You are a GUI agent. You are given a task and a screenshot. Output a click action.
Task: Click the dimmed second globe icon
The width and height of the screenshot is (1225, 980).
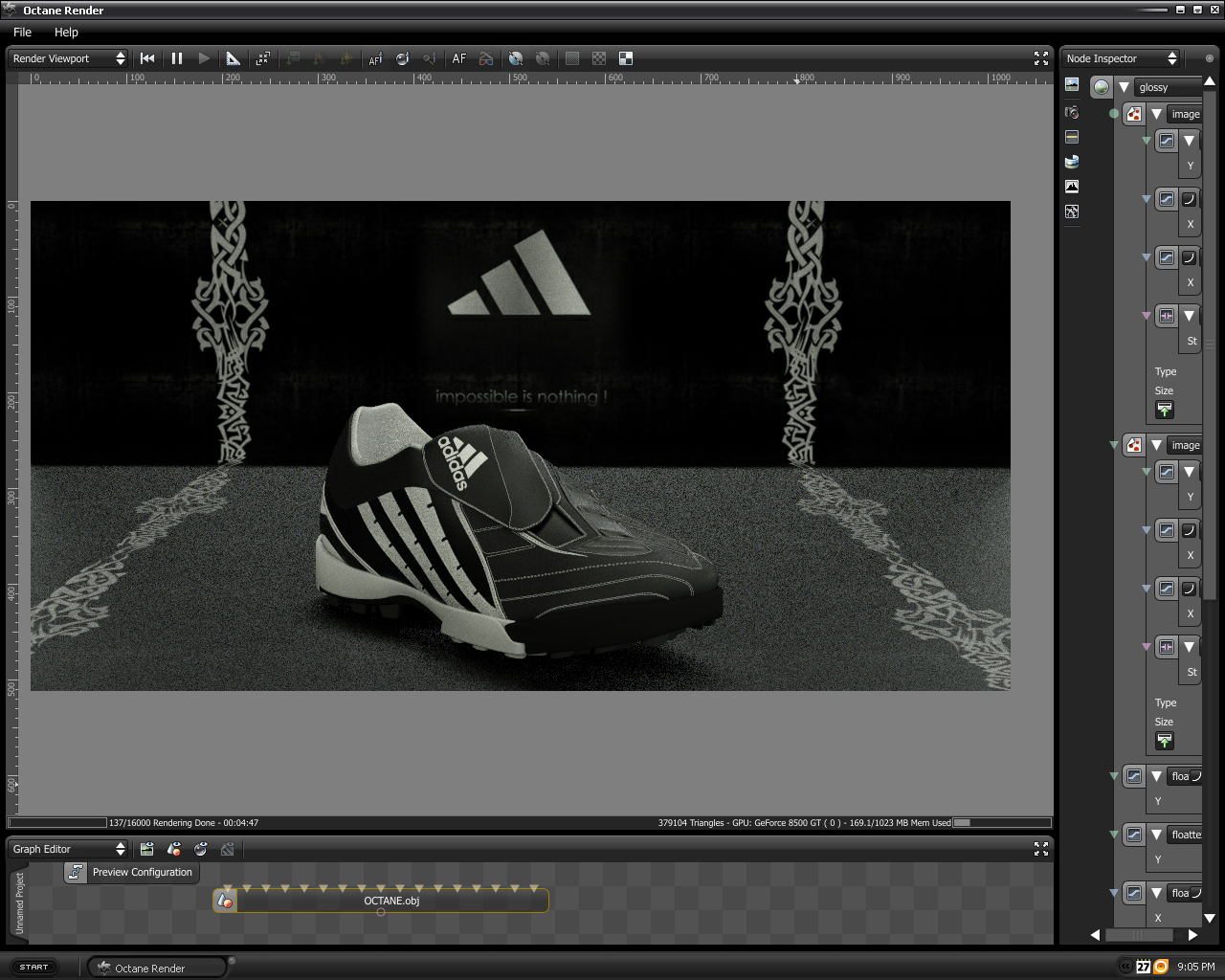pos(543,58)
